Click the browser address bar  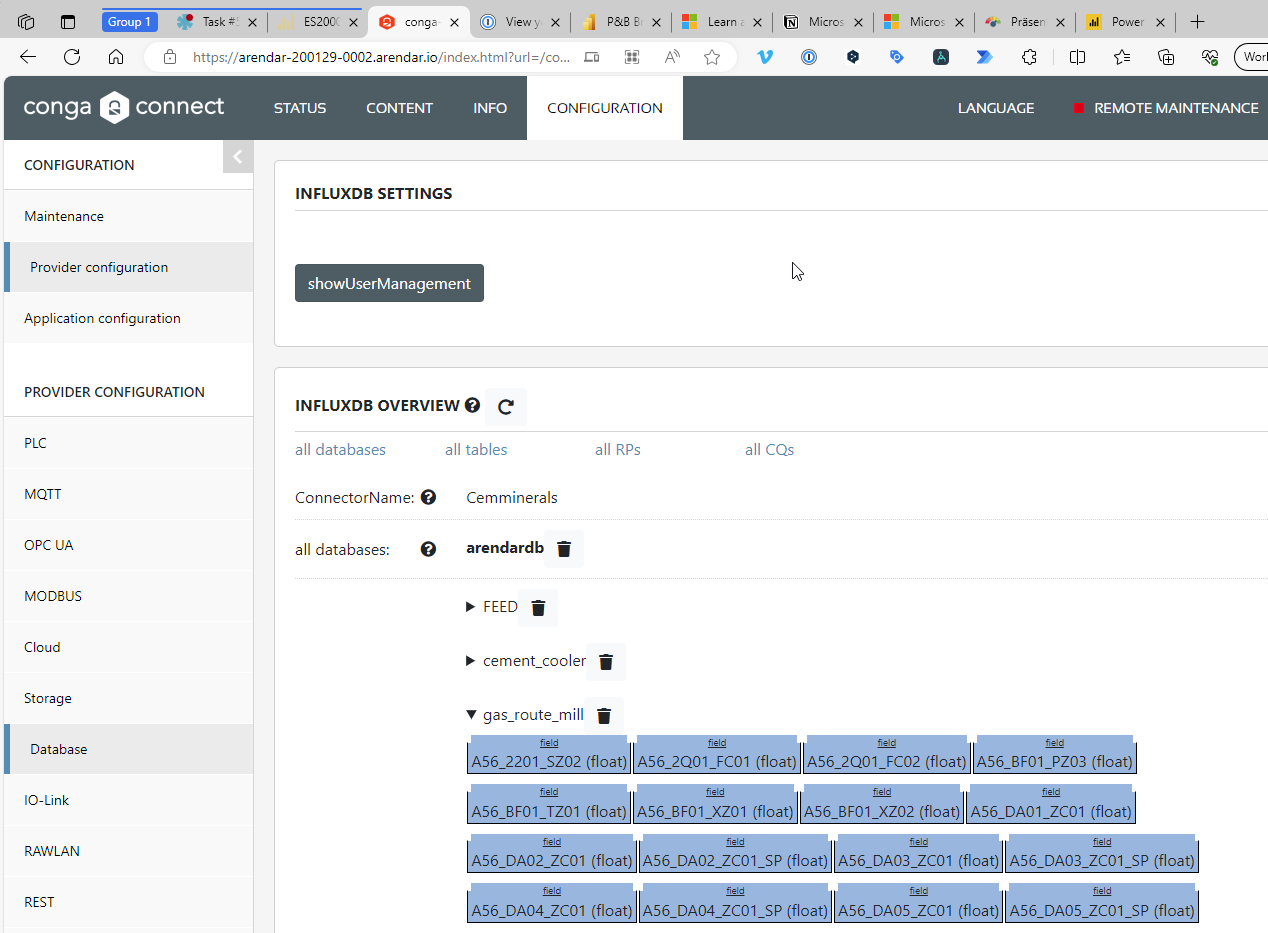382,57
